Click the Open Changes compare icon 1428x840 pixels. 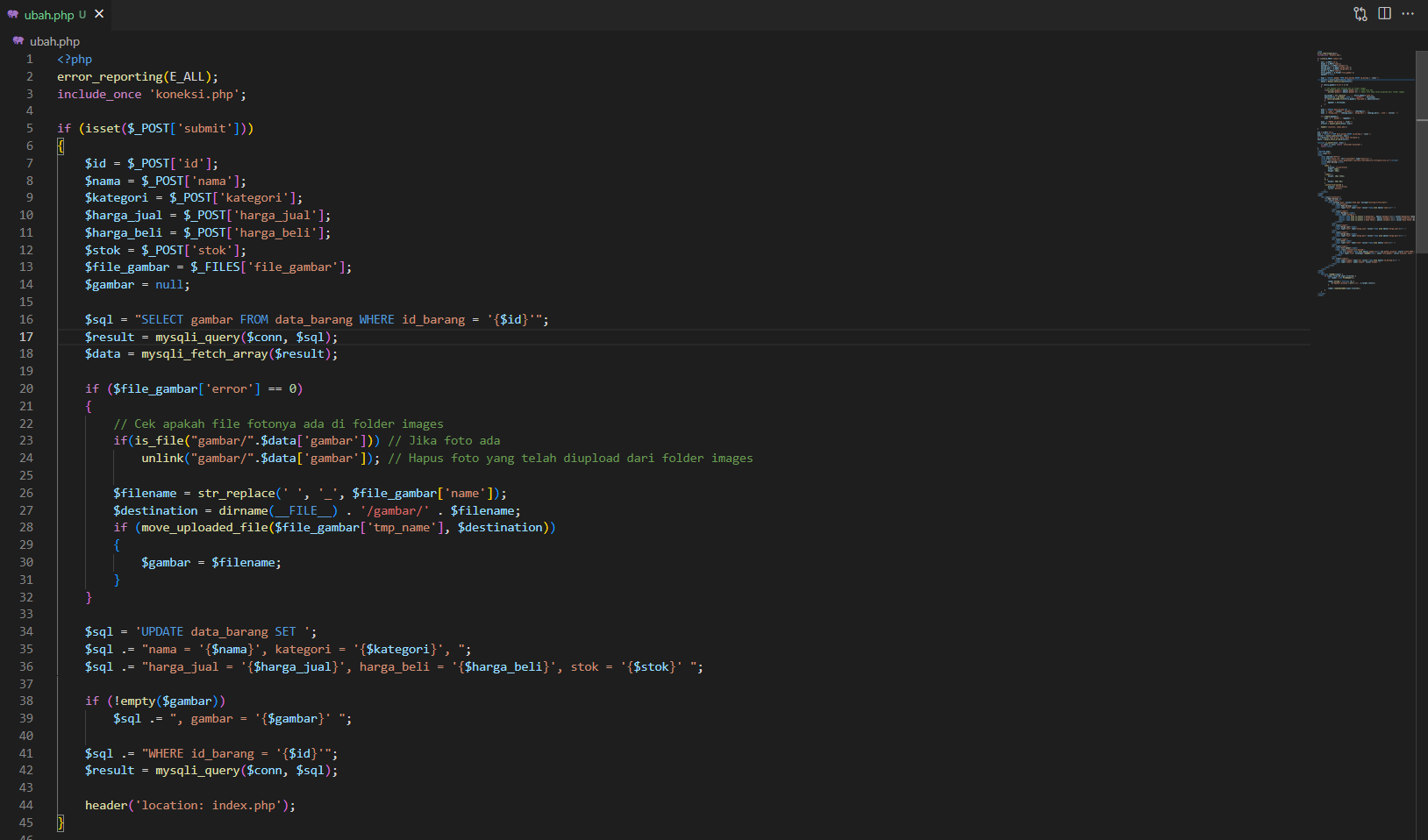tap(1360, 14)
